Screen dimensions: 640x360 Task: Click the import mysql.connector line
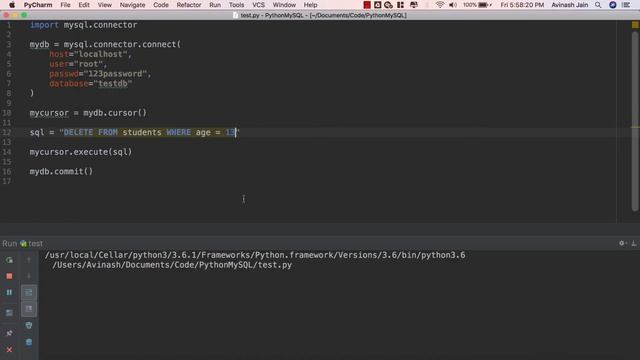pyautogui.click(x=83, y=25)
